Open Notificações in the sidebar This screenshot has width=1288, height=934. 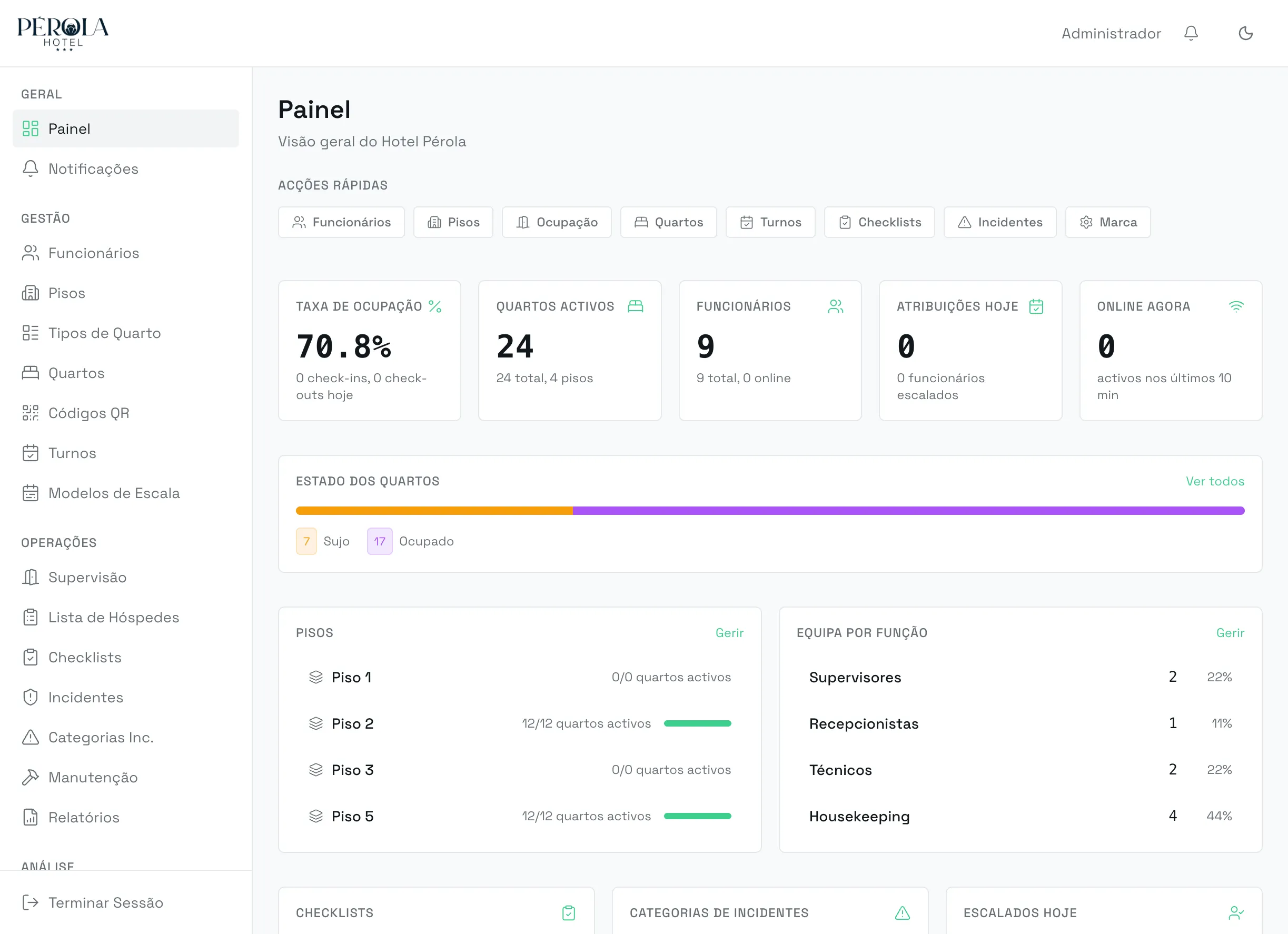pyautogui.click(x=125, y=168)
